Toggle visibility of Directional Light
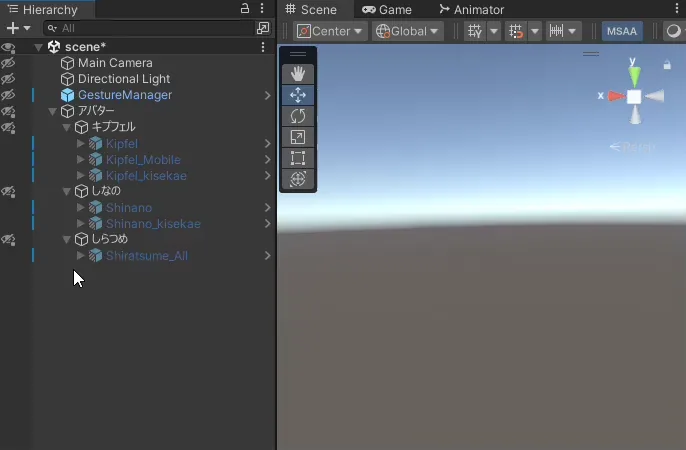 click(x=8, y=79)
